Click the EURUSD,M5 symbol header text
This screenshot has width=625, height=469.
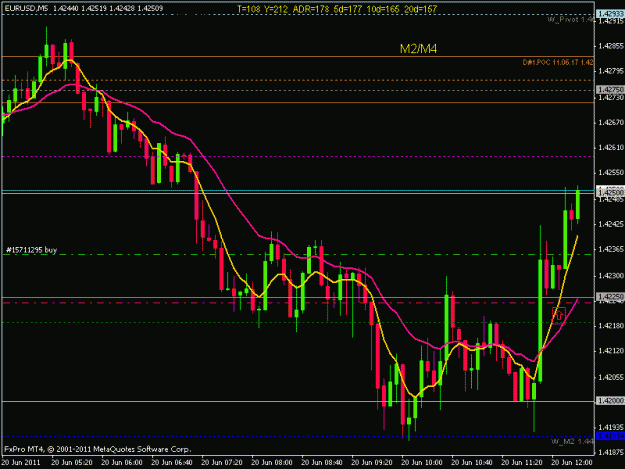tap(26, 8)
